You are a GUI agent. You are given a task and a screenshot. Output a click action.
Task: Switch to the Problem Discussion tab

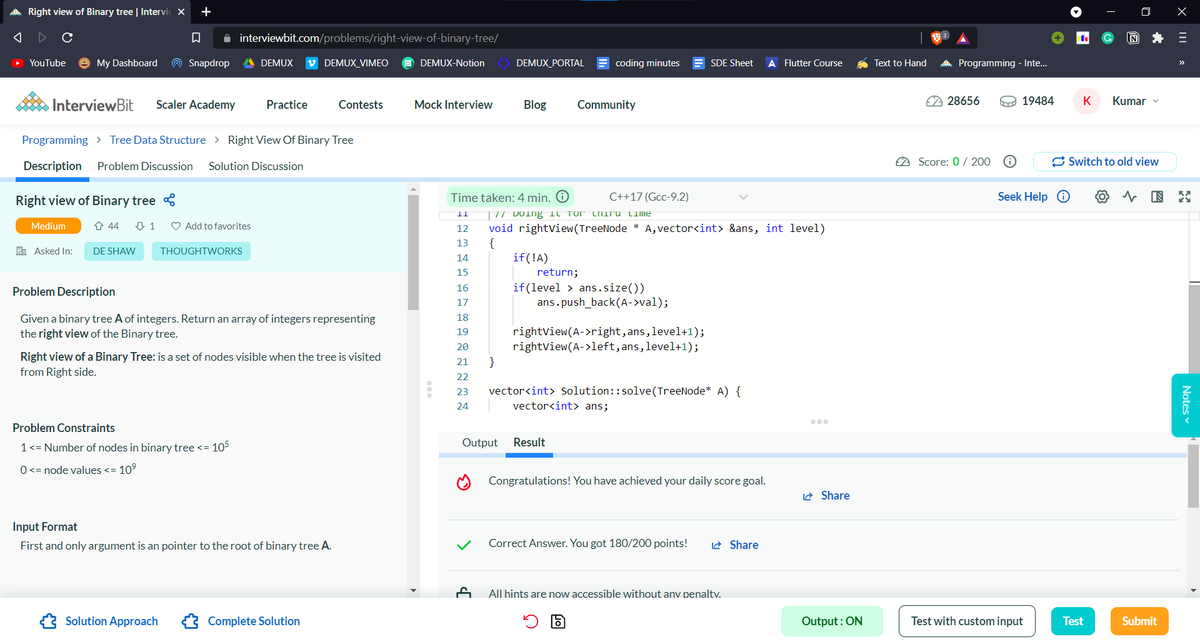point(145,166)
